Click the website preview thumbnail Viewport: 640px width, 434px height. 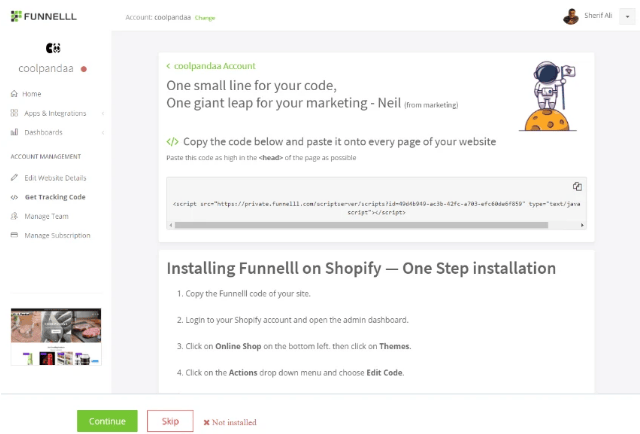56,337
